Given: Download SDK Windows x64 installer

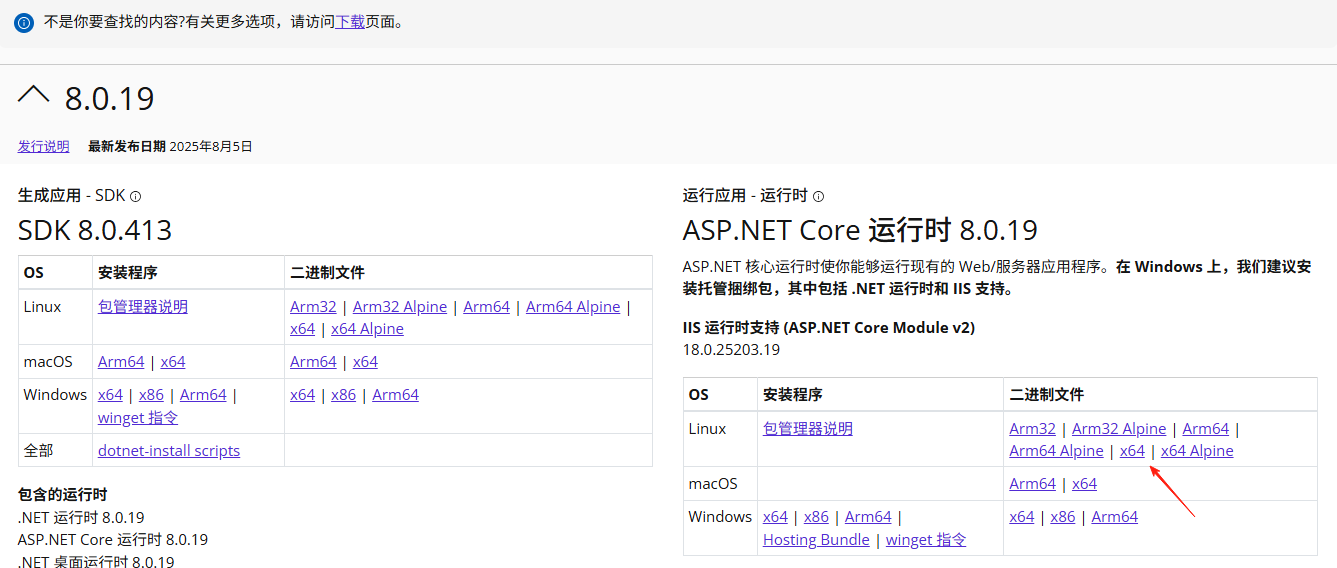Looking at the screenshot, I should coord(110,395).
